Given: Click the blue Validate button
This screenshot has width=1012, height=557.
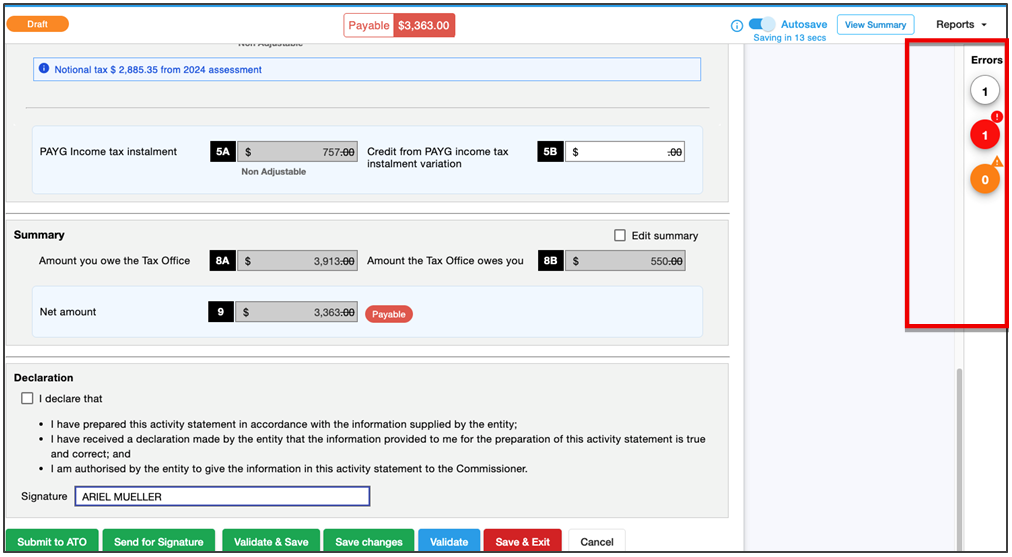Looking at the screenshot, I should (449, 542).
